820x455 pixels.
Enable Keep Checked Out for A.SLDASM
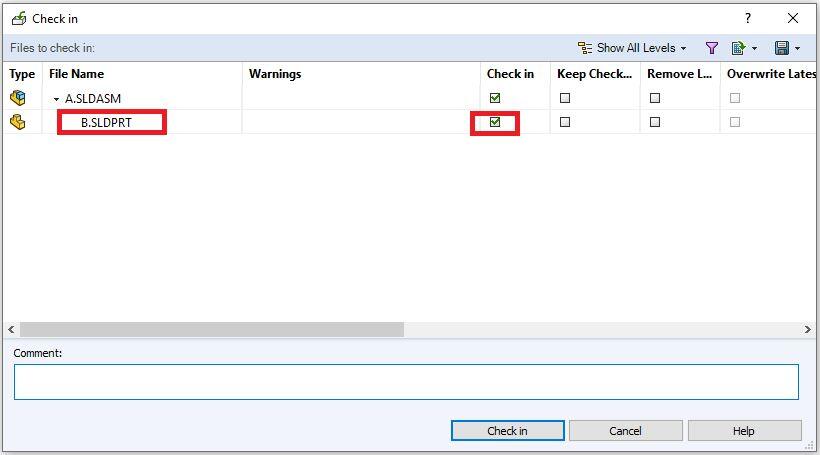coord(565,98)
